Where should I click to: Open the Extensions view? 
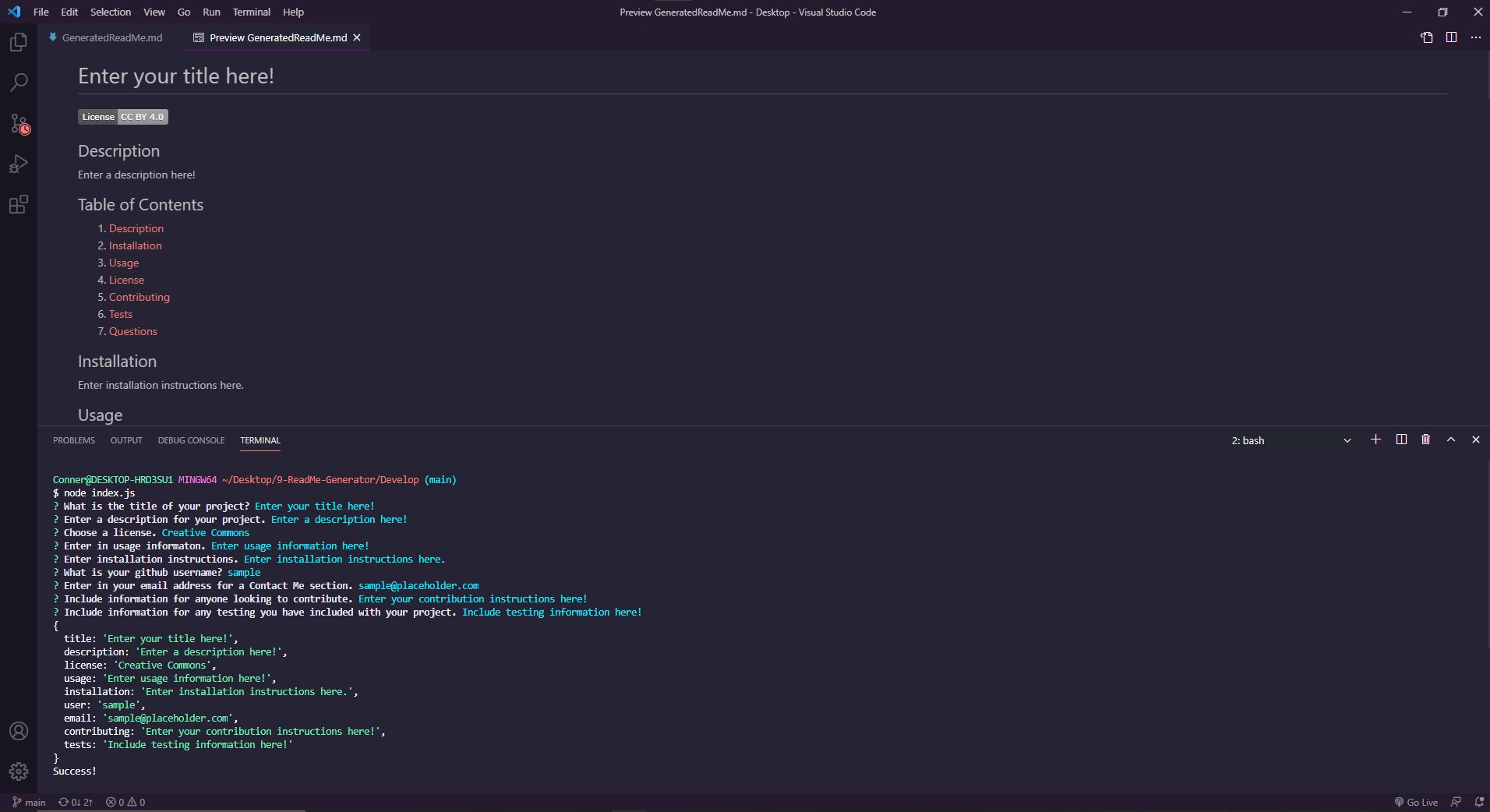[19, 204]
